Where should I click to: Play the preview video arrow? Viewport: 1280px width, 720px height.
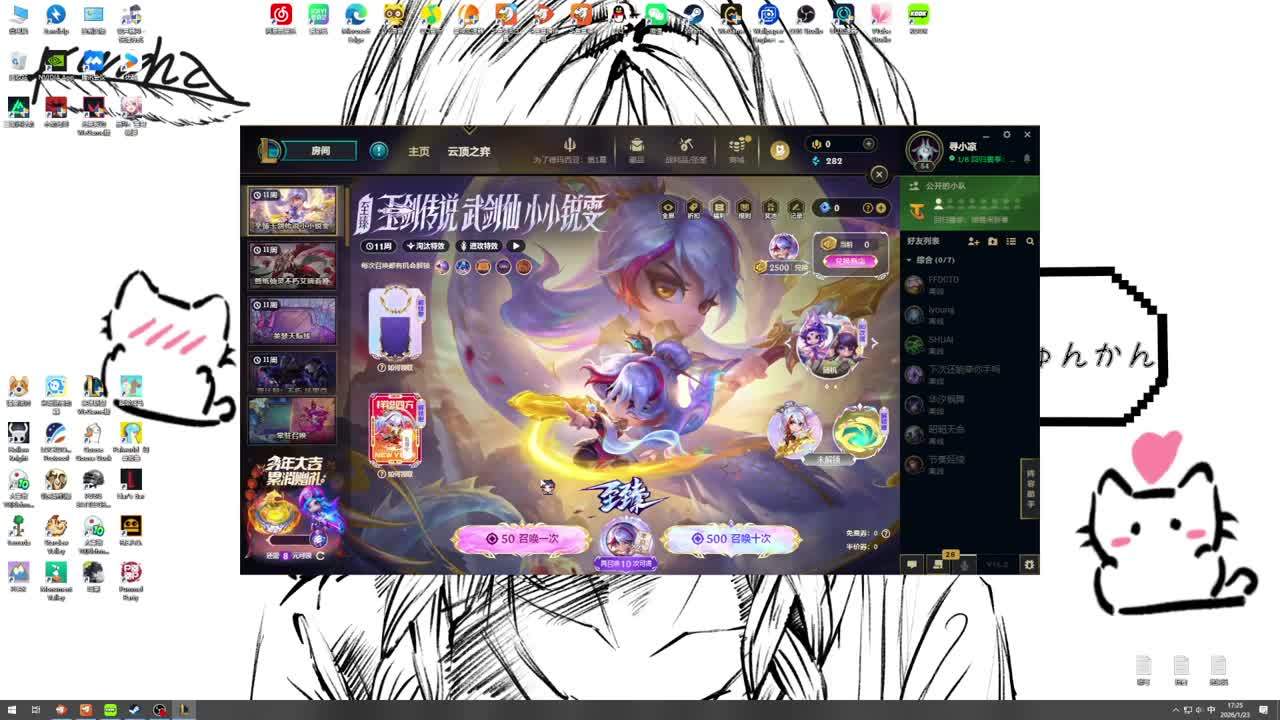point(516,246)
